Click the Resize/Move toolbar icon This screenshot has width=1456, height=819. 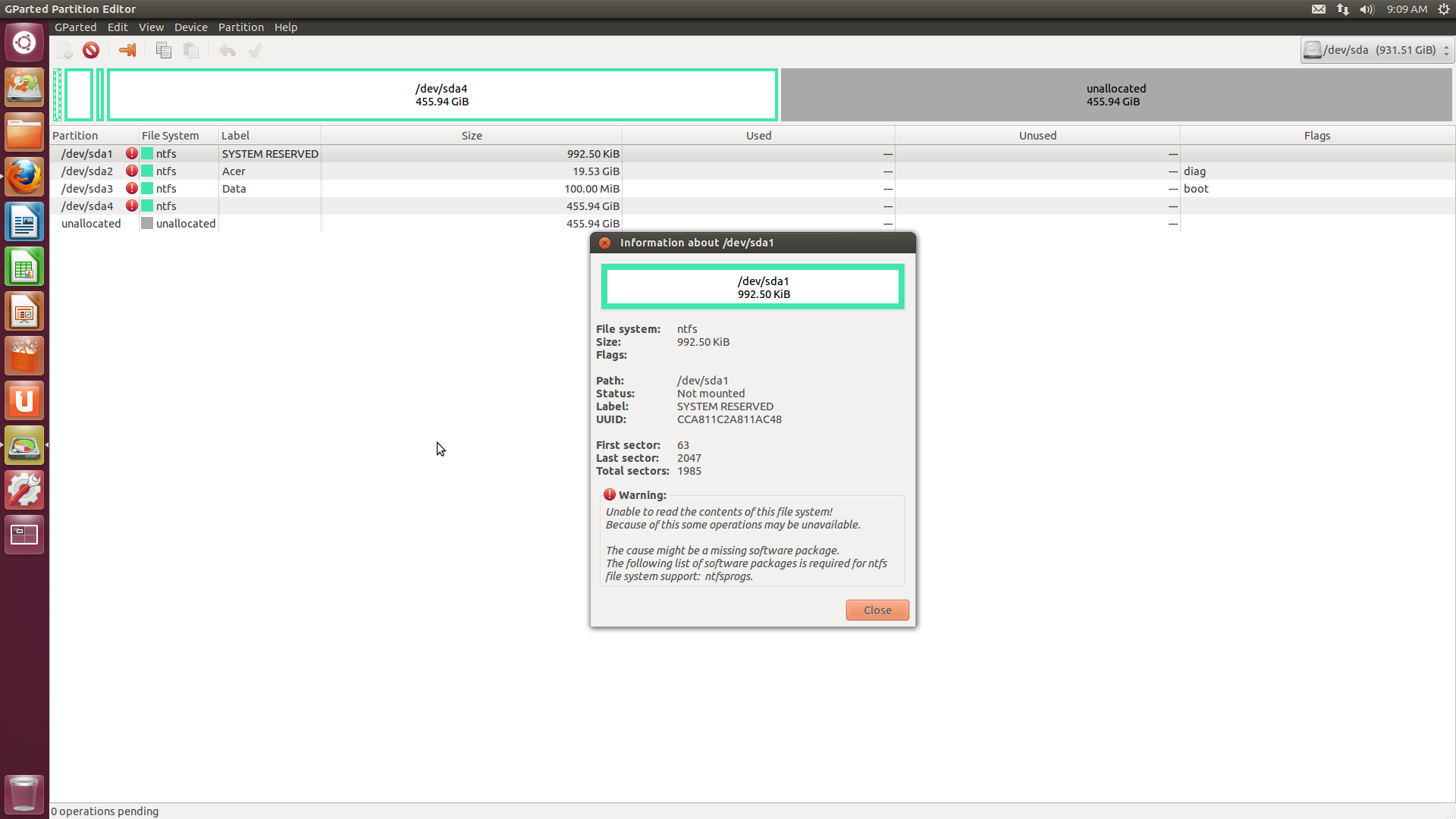(x=127, y=51)
